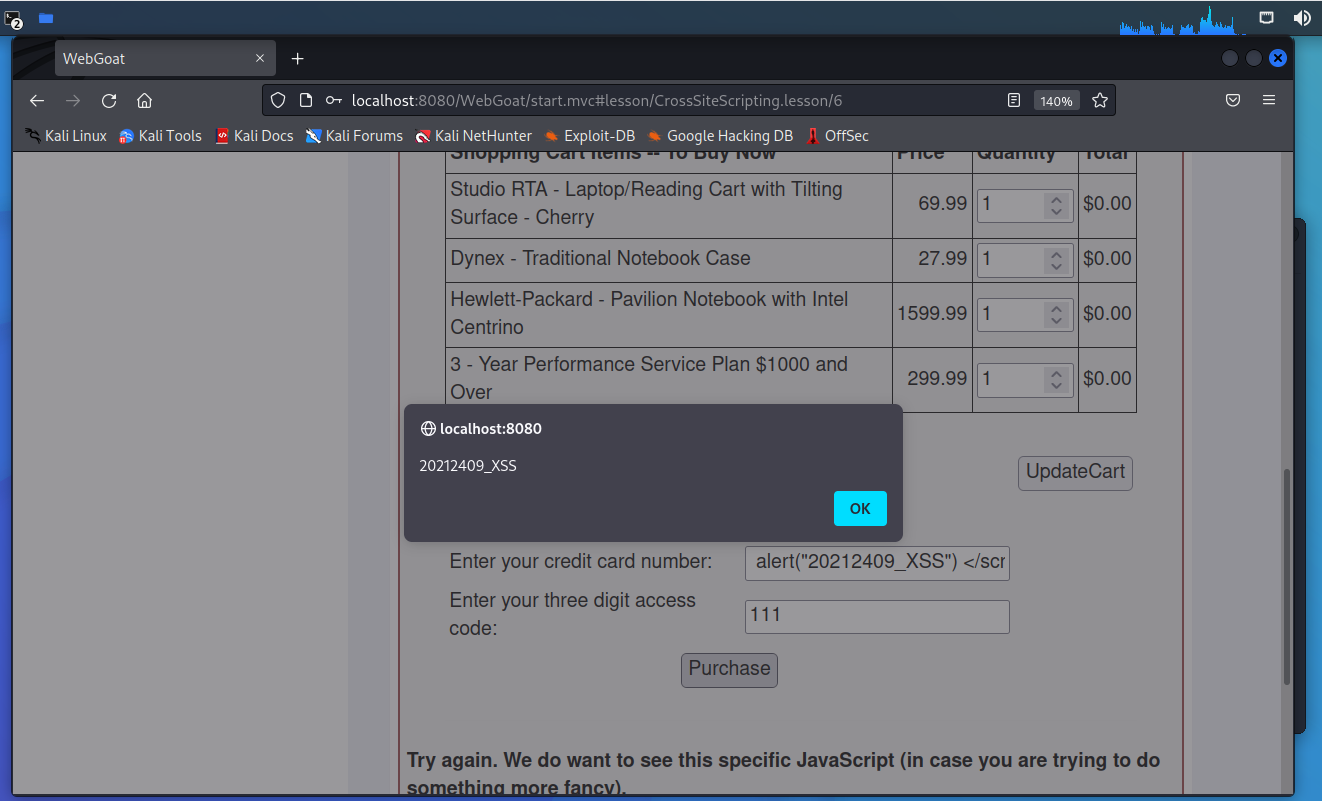Select the WebGoat browser tab
The image size is (1322, 801).
[x=150, y=59]
